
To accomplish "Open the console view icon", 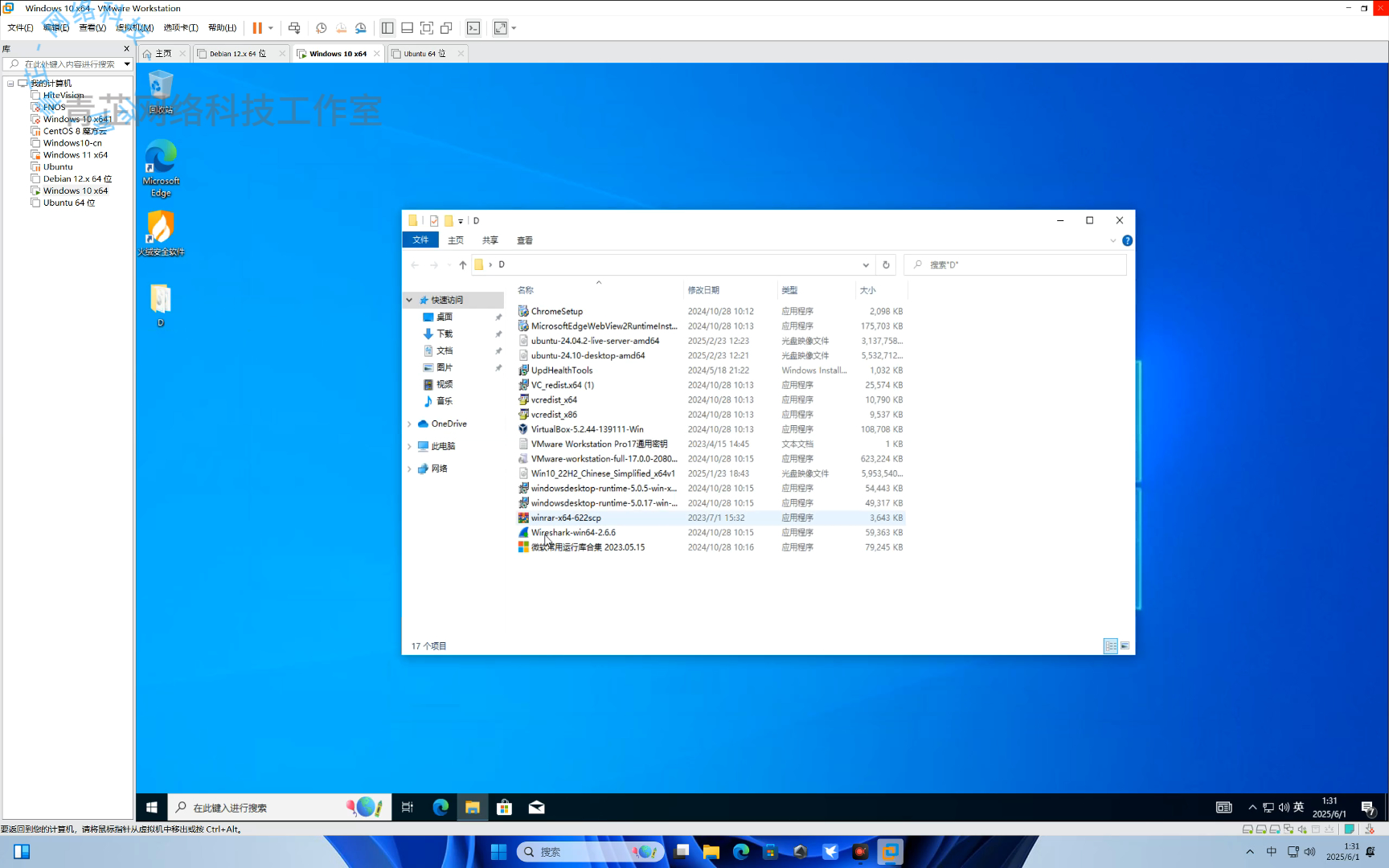I will click(x=473, y=28).
